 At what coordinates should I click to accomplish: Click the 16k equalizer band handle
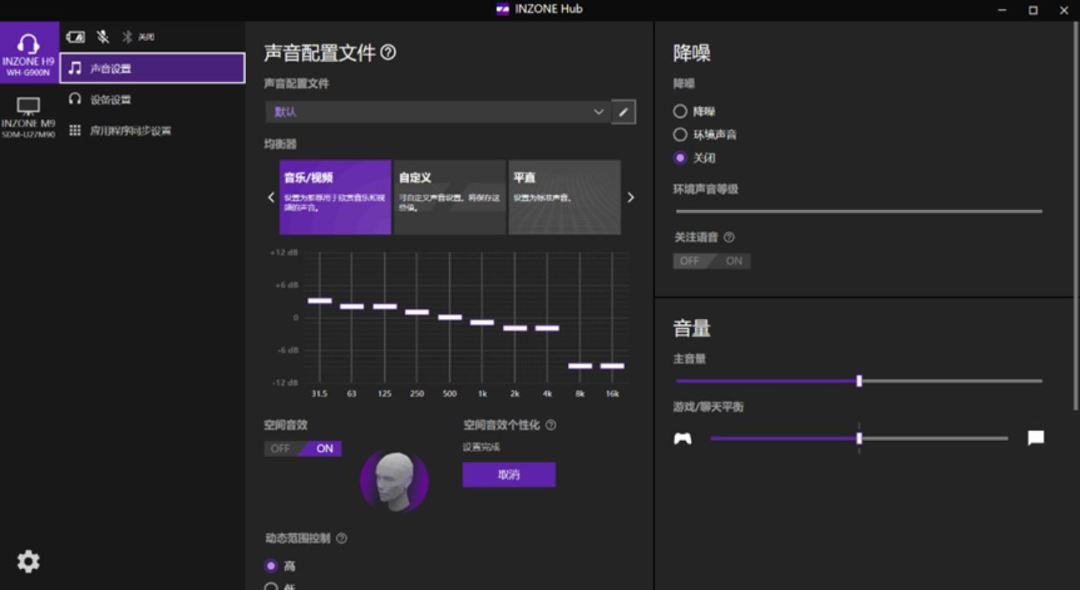(x=612, y=366)
